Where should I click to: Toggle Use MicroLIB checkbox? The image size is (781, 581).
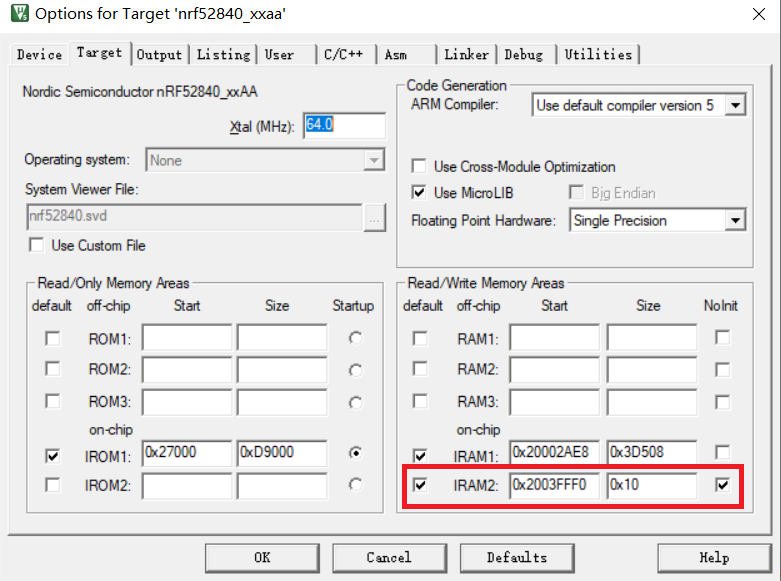(x=419, y=192)
